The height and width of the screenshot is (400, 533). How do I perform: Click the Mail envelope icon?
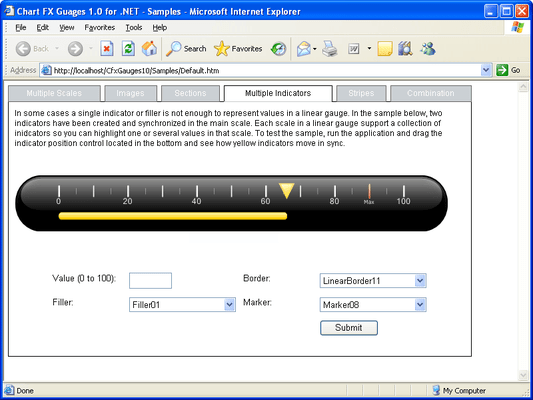[x=304, y=49]
